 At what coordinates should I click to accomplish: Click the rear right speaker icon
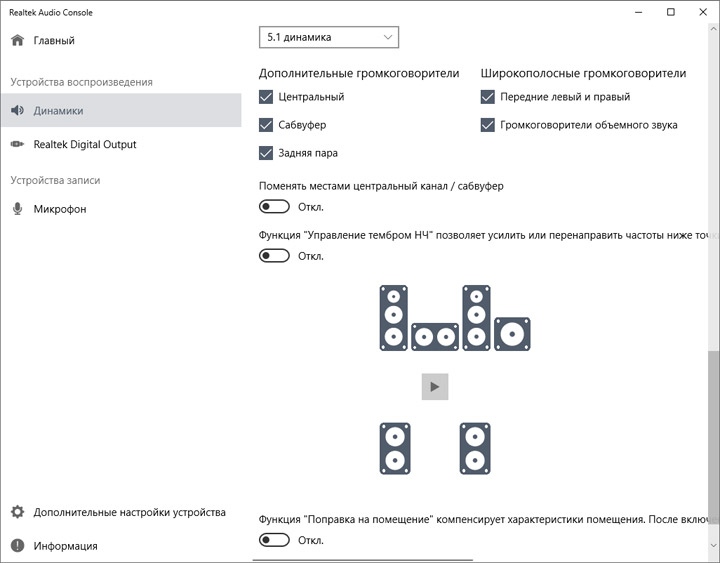point(476,448)
